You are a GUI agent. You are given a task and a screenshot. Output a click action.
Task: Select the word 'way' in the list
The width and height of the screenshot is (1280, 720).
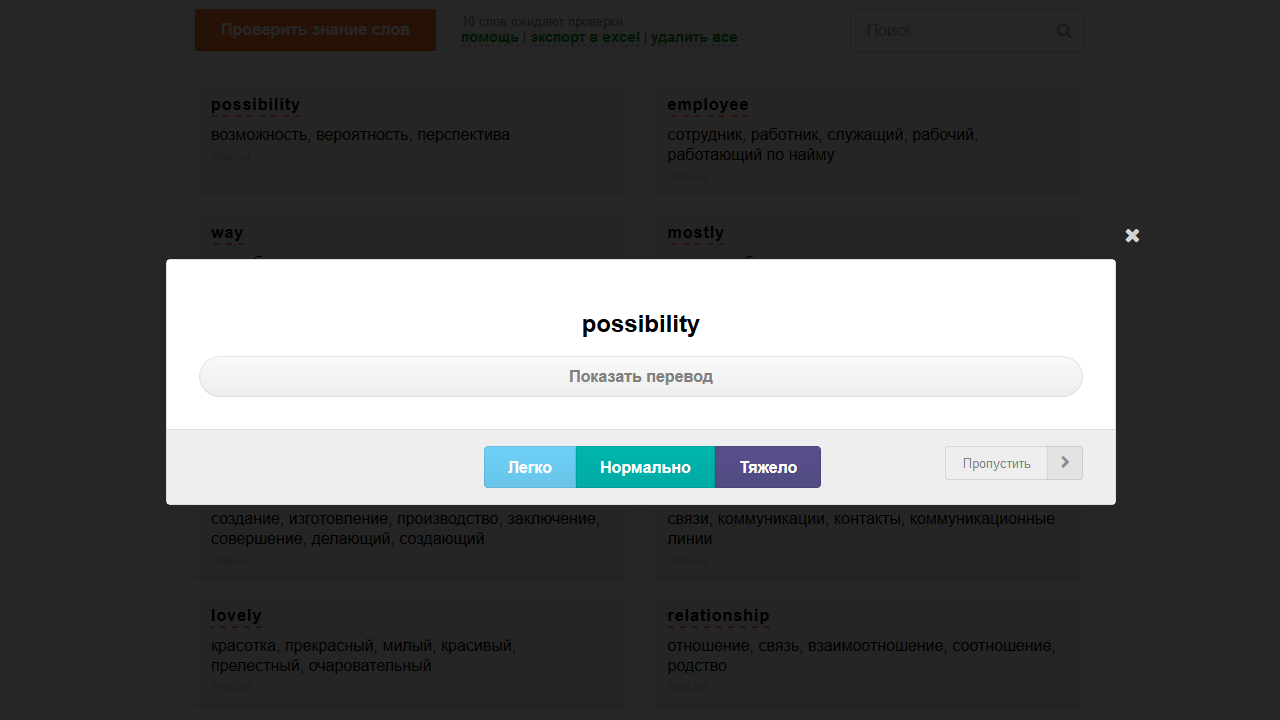point(227,233)
